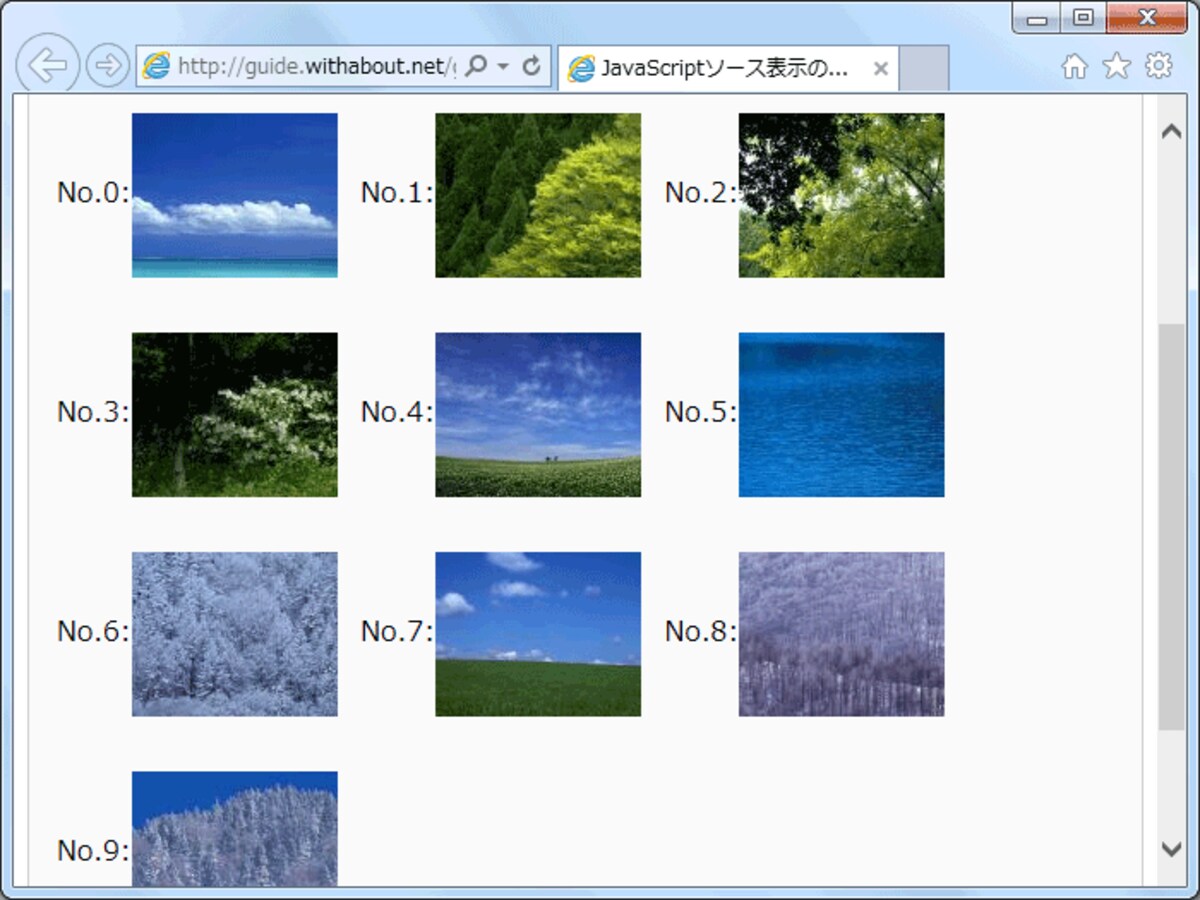Click the scrollbar up arrow
1200x900 pixels.
click(x=1171, y=131)
